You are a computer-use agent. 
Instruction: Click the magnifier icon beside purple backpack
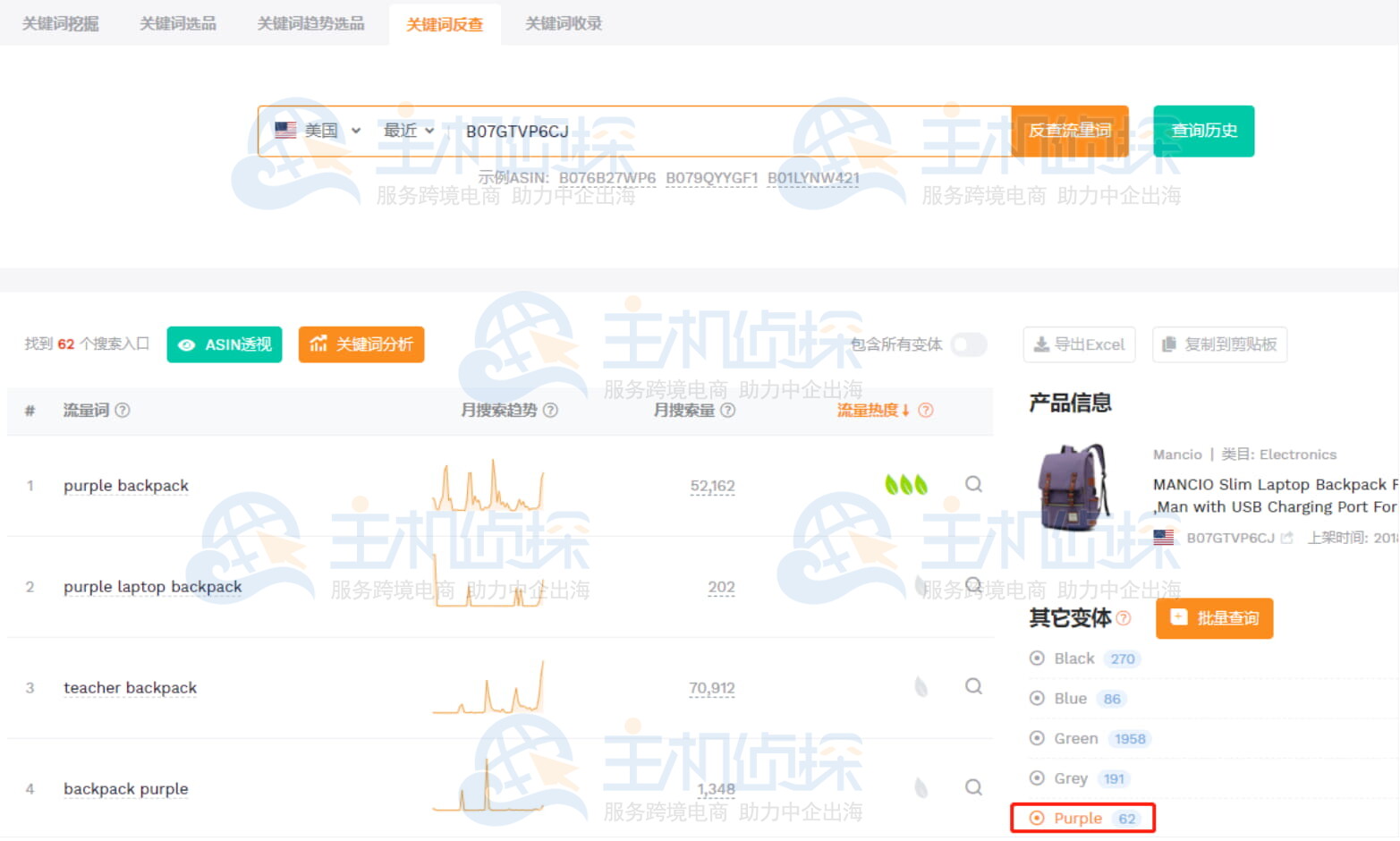(973, 484)
